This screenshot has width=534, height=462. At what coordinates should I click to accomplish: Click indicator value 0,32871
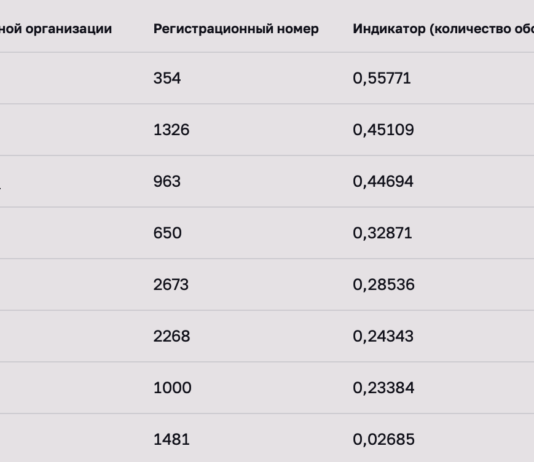(382, 233)
